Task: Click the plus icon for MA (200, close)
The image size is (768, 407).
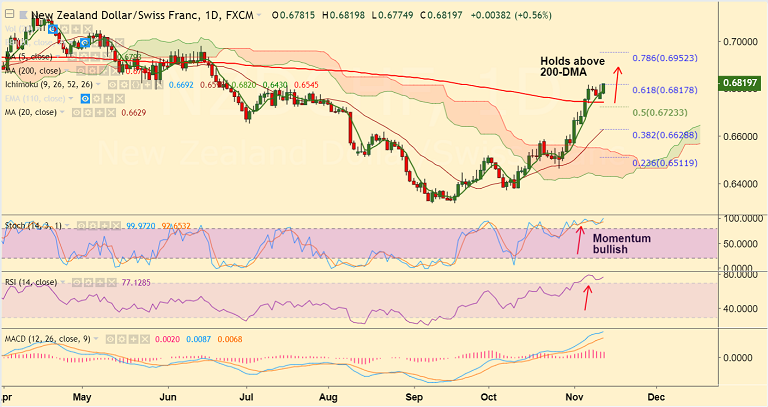Action: tap(104, 71)
